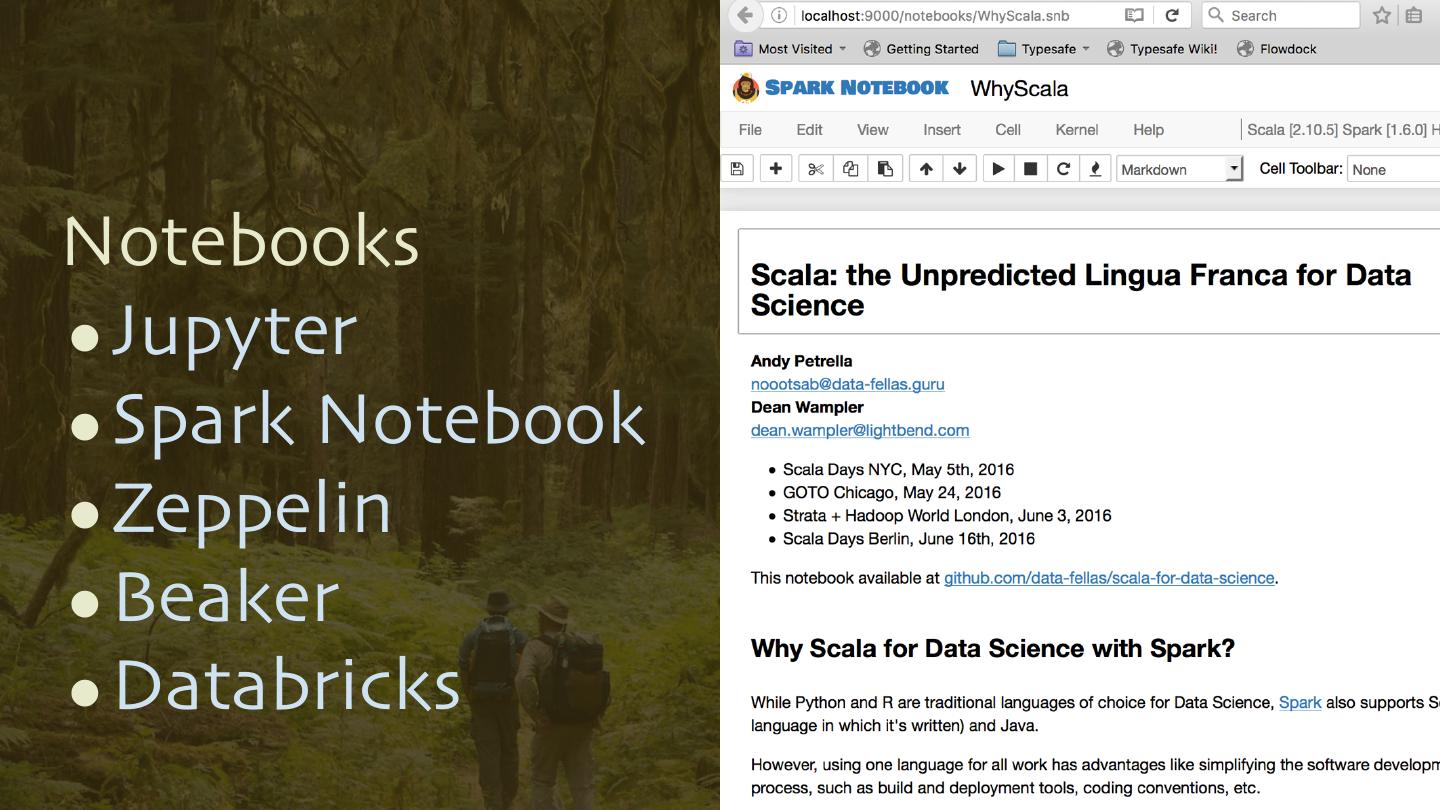The width and height of the screenshot is (1440, 810).
Task: Copy the selected cell
Action: (x=851, y=169)
